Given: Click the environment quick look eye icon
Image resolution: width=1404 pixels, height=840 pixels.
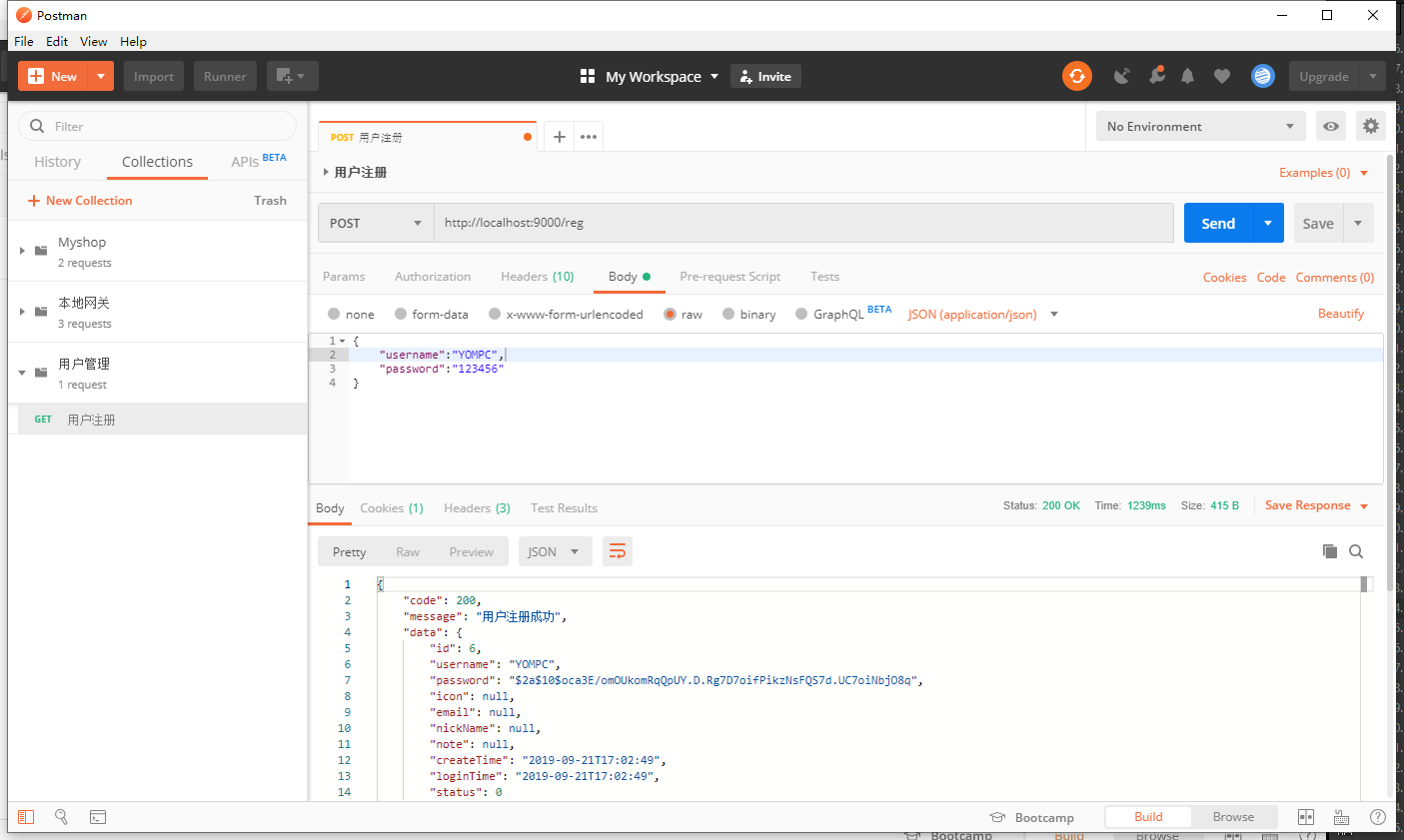Looking at the screenshot, I should [x=1330, y=127].
